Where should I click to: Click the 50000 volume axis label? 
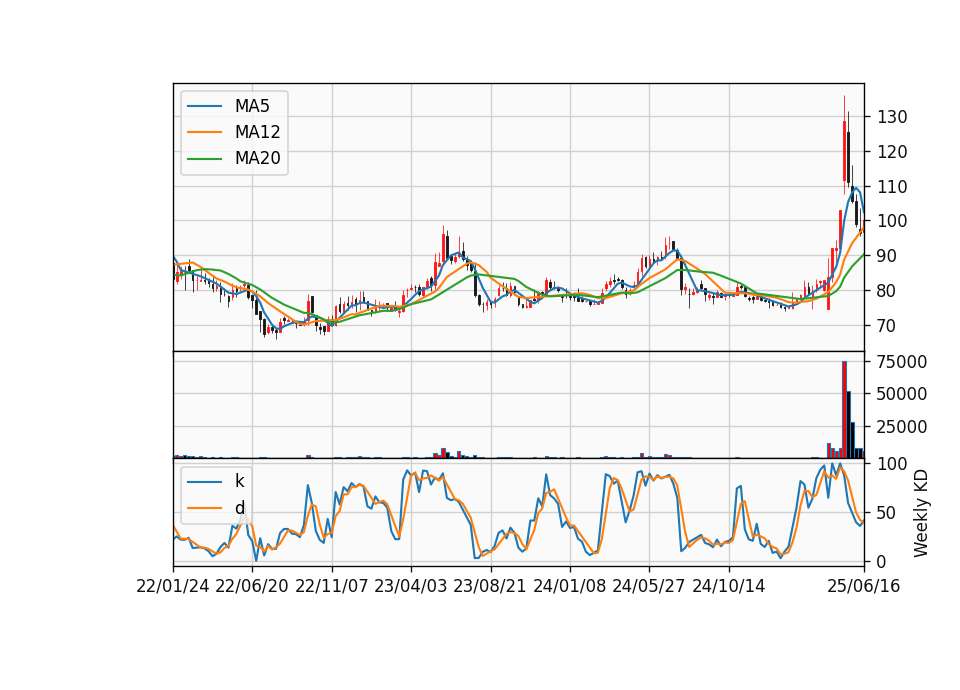tap(902, 394)
